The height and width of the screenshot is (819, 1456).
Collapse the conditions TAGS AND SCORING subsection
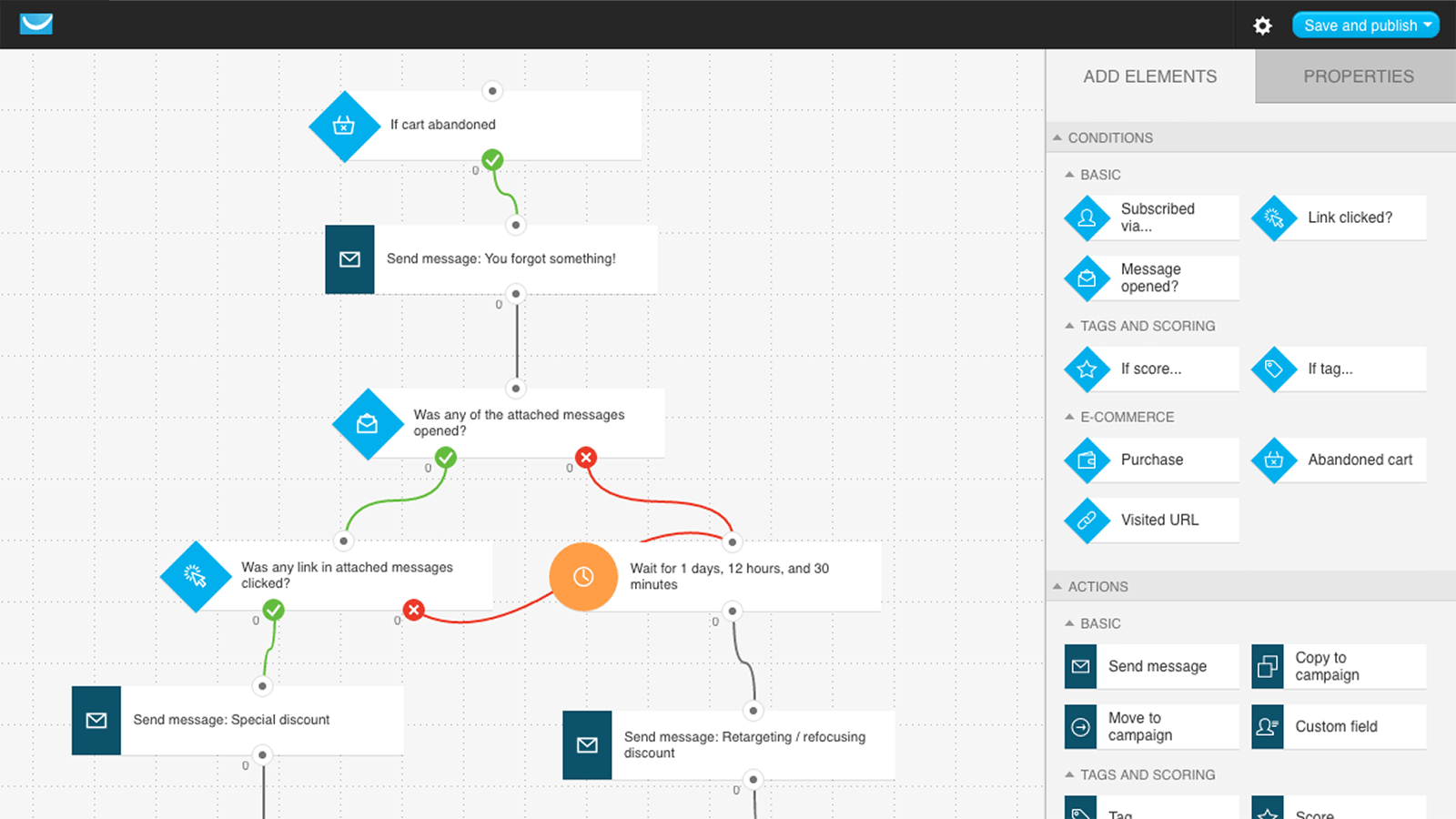[1070, 326]
